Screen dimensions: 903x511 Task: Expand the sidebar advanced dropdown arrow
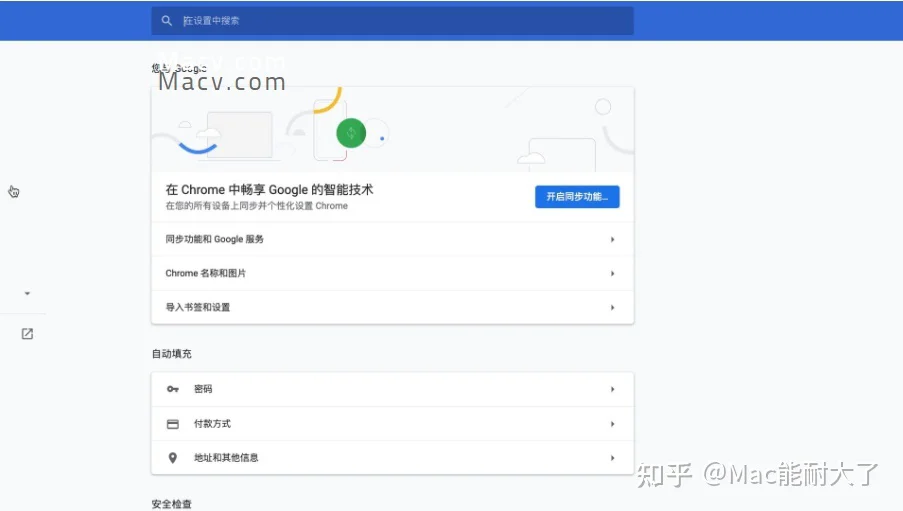click(27, 293)
